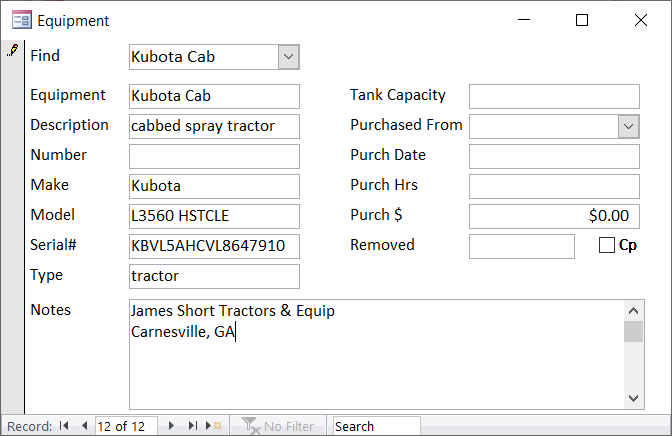The image size is (672, 436).
Task: Select the Tank Capacity field
Action: 553,96
